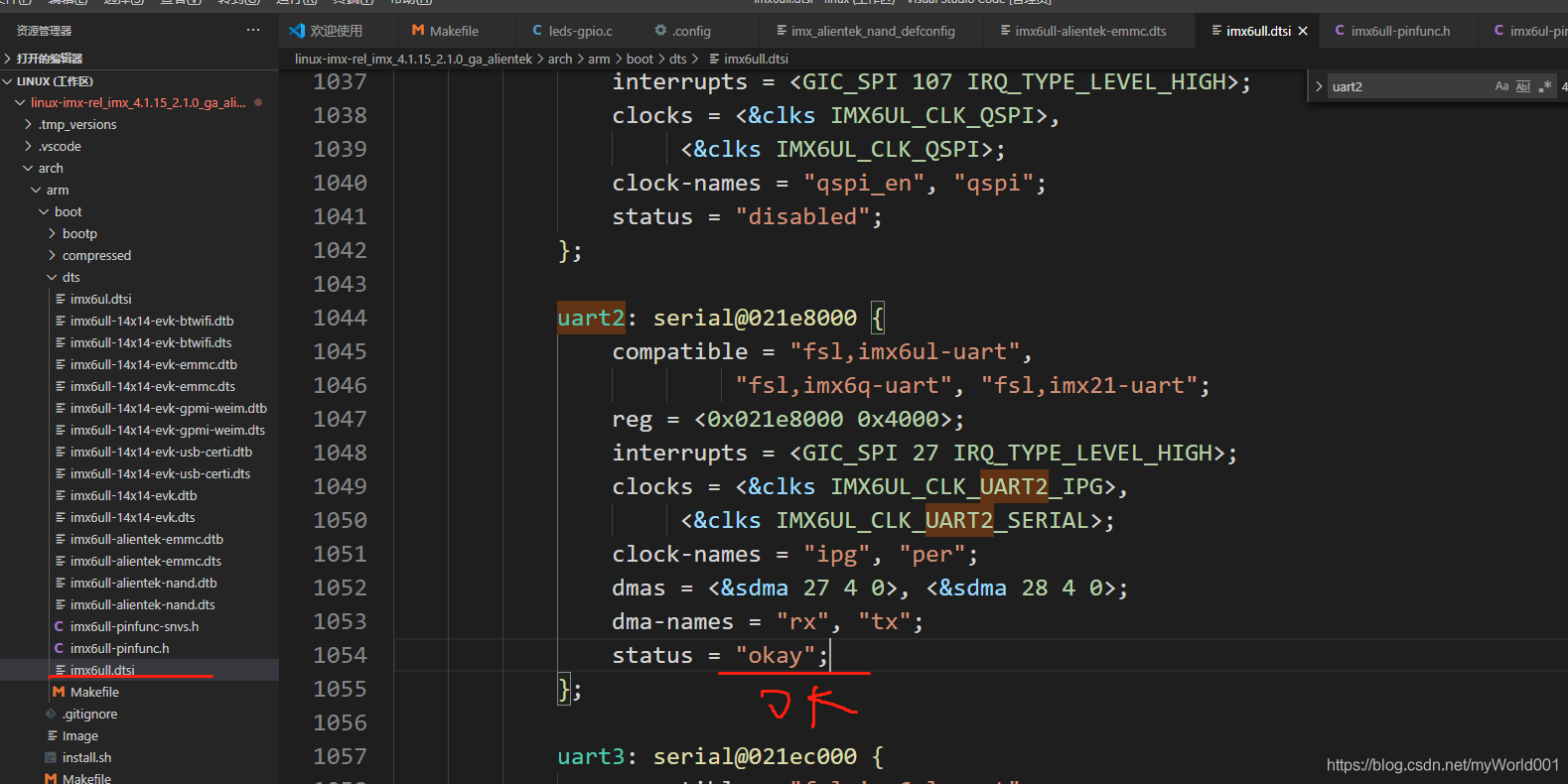Open imx6ull-pinfunc-snvs.h header file
This screenshot has width=1568, height=784.
pos(134,626)
